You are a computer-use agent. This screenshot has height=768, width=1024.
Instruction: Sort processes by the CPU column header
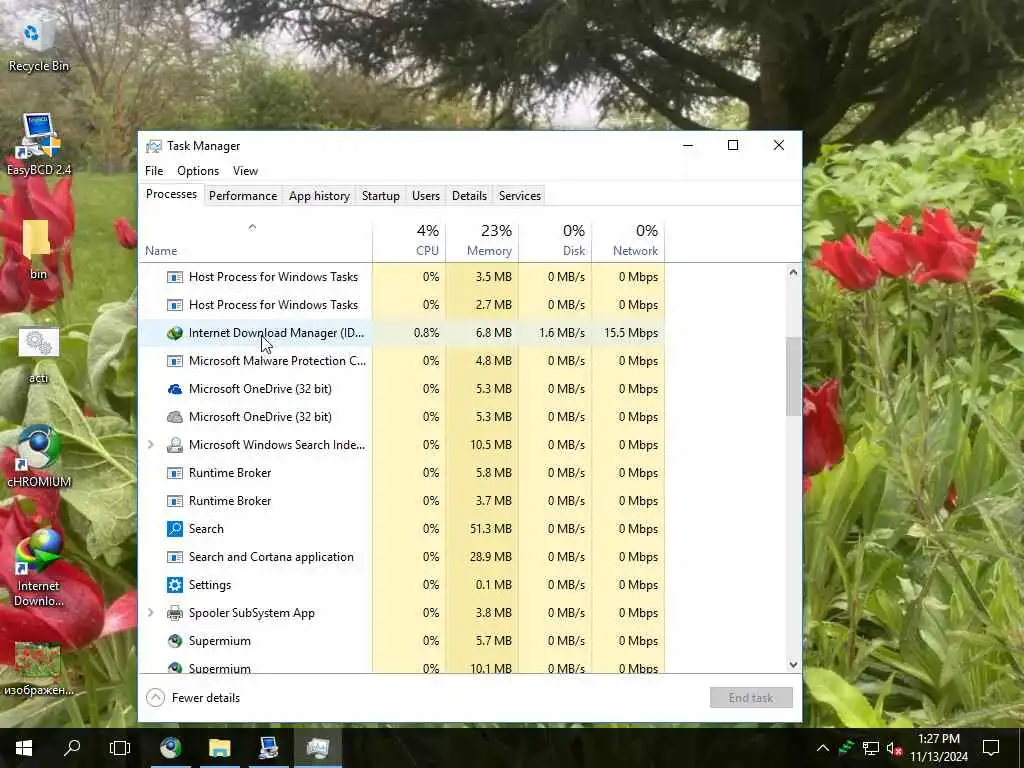click(x=409, y=240)
